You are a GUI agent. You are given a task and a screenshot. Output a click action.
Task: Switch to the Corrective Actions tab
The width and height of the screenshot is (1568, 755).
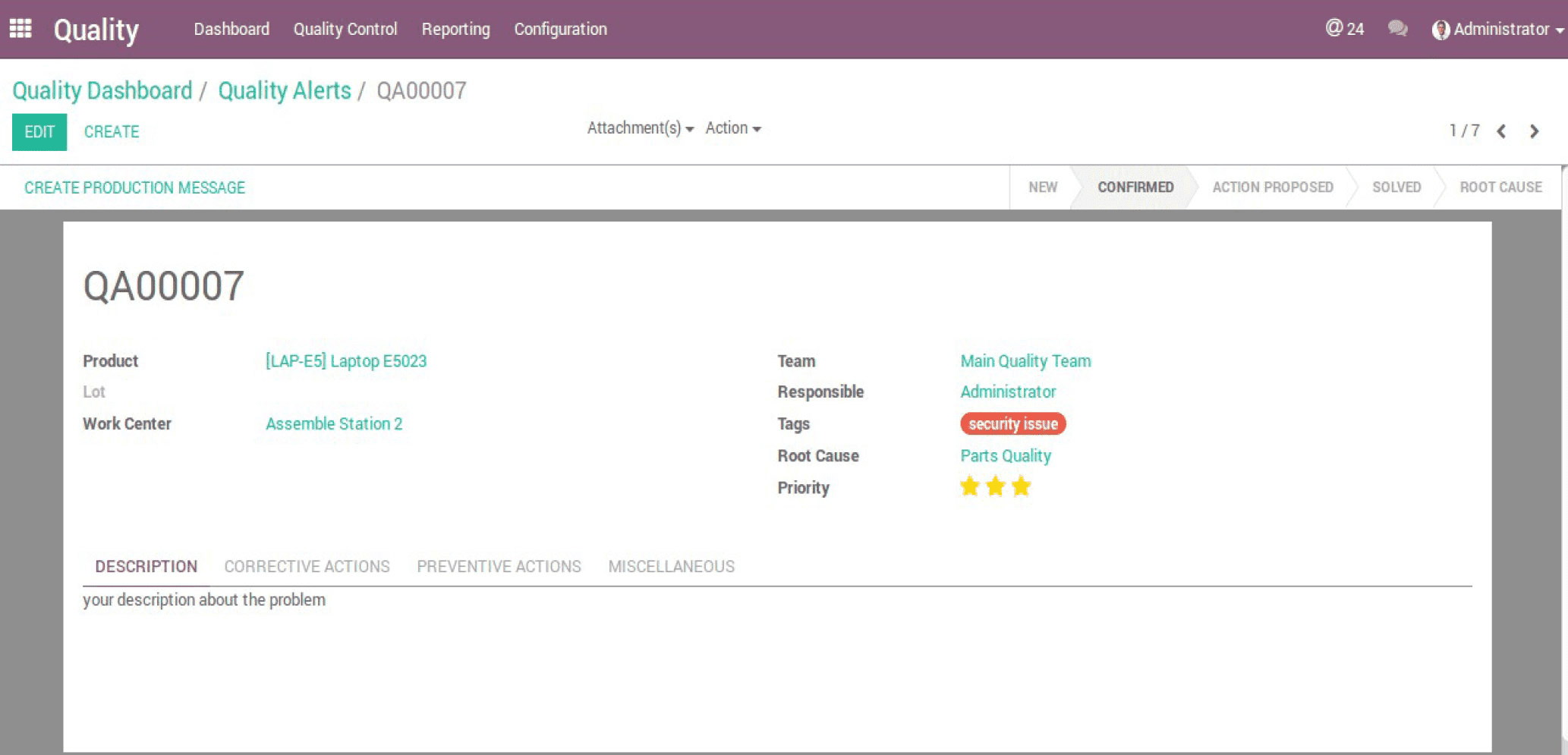click(x=306, y=566)
